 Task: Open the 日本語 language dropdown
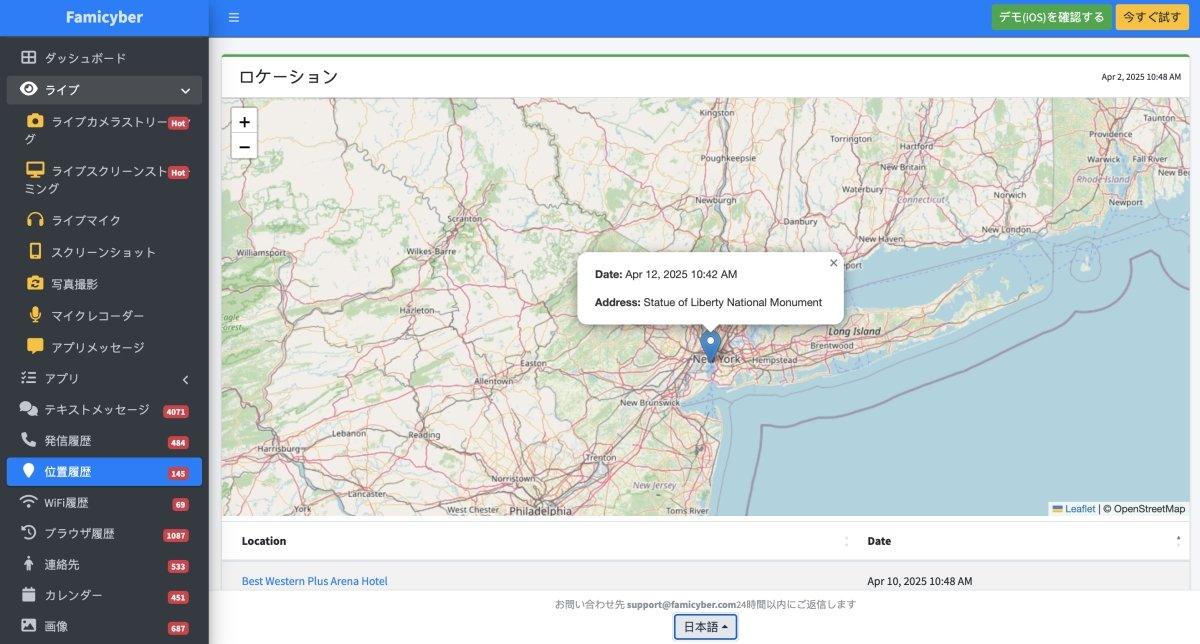706,627
